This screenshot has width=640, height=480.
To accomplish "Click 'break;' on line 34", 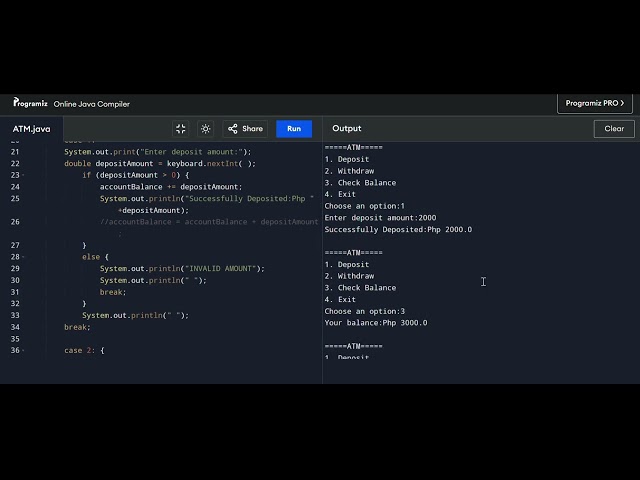I will coord(77,327).
